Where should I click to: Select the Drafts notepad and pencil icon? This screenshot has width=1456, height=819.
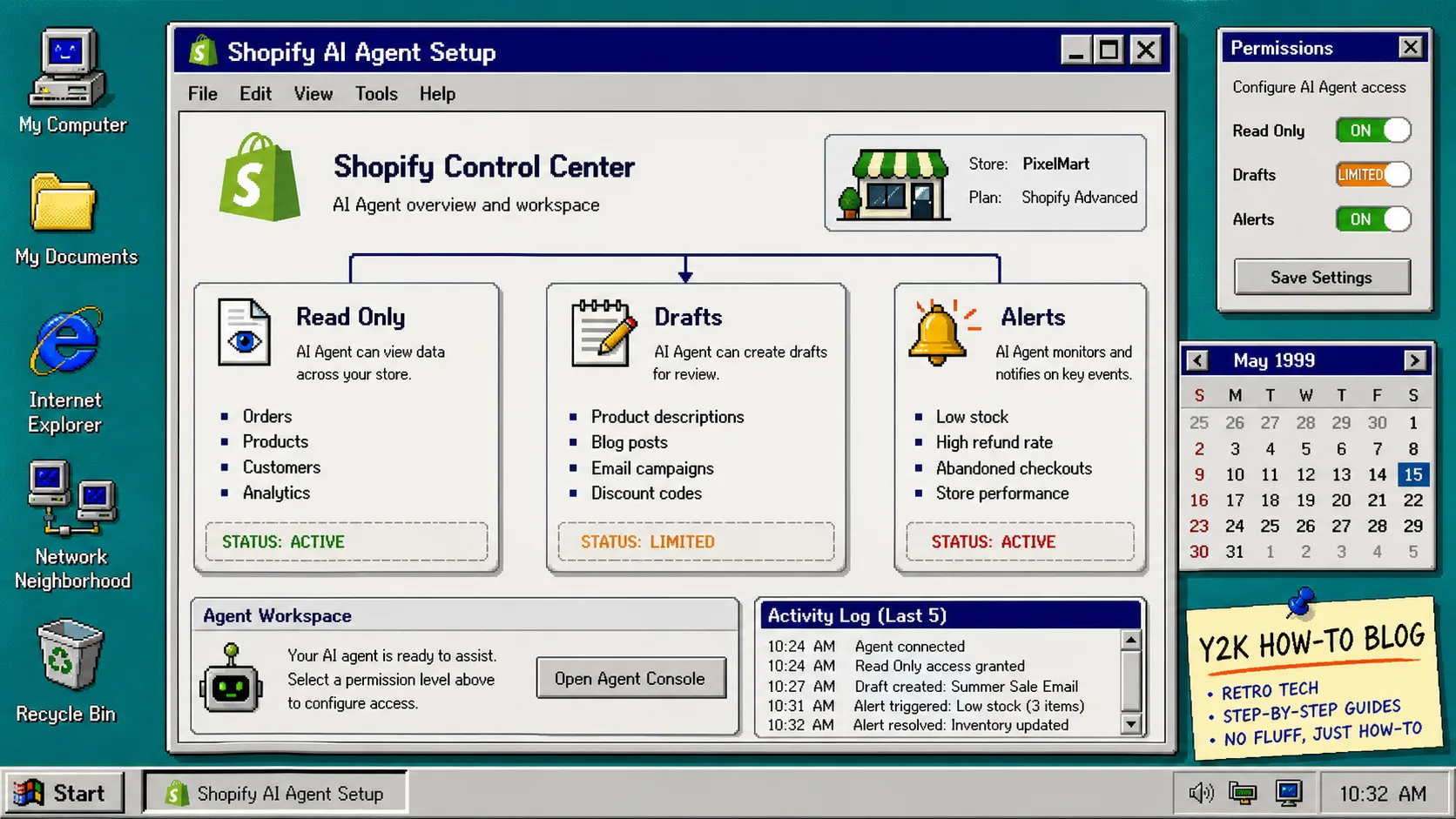603,333
